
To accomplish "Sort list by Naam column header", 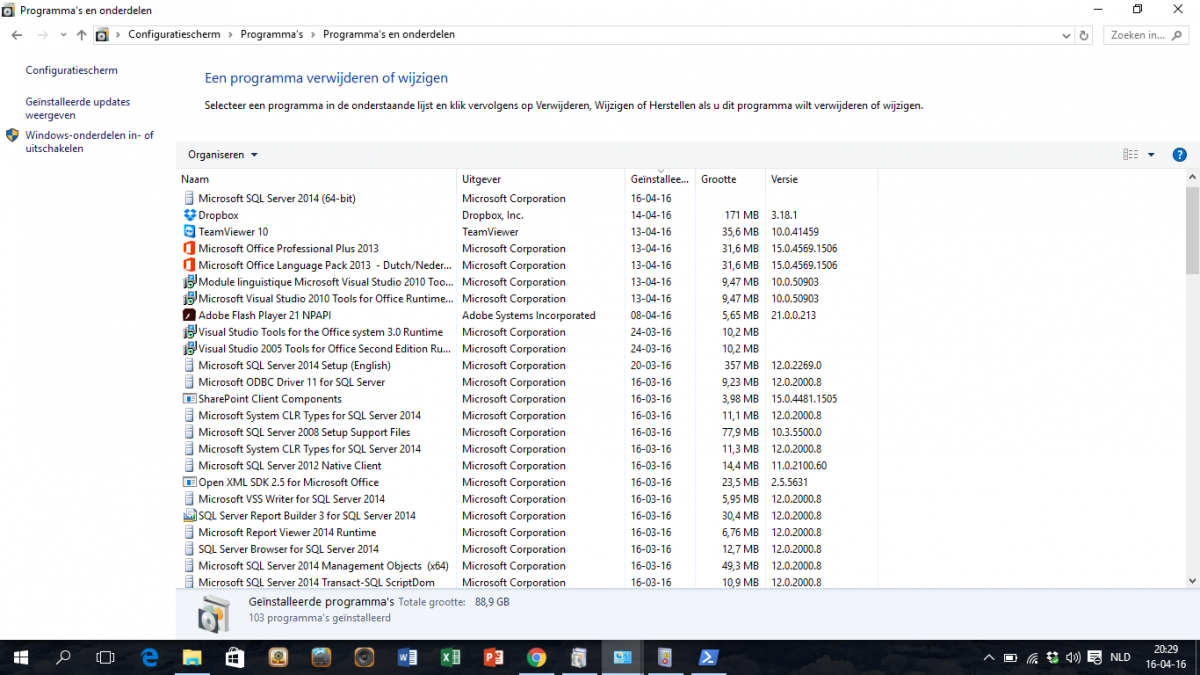I will (x=195, y=180).
